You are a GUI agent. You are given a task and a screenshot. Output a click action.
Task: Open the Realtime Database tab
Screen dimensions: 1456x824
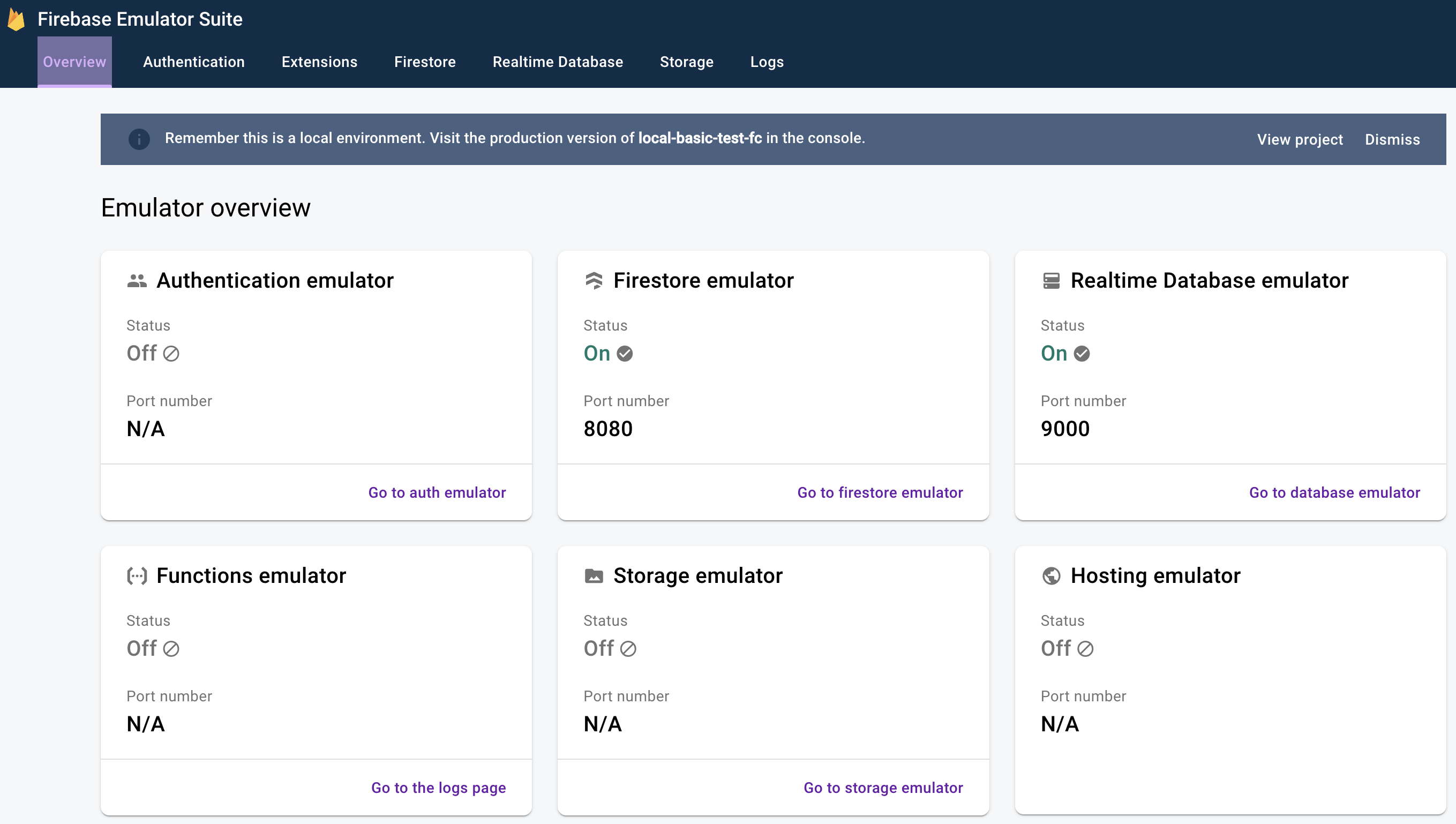click(x=558, y=62)
